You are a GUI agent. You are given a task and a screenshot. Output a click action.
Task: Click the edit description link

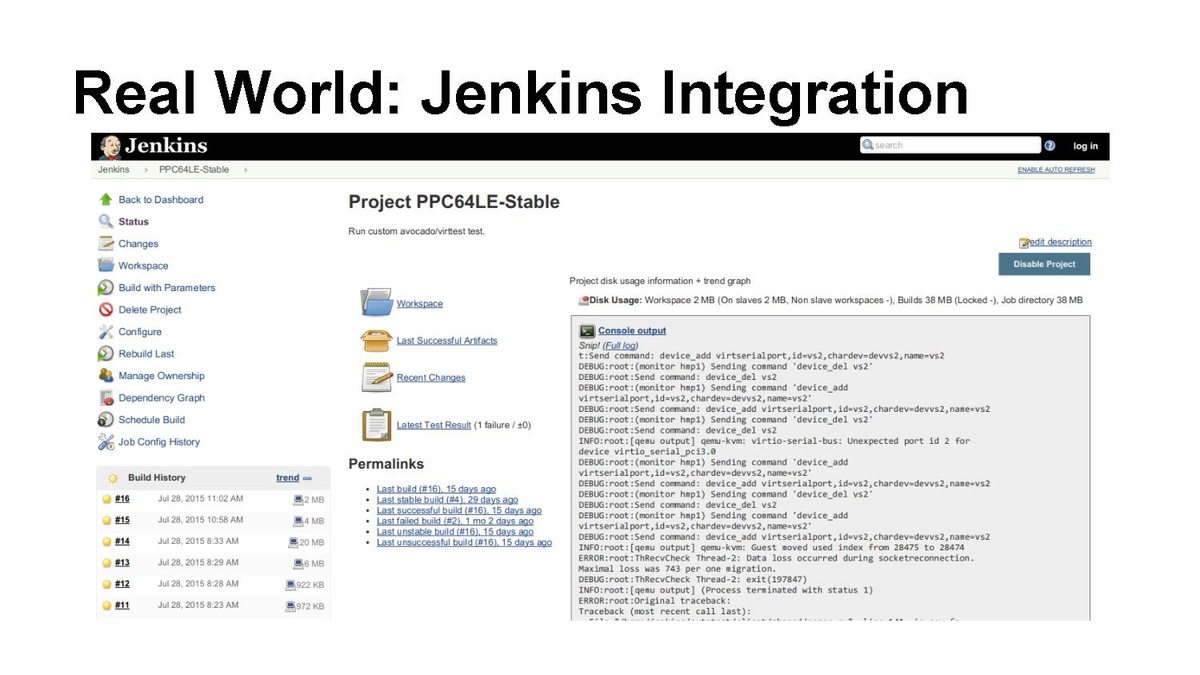click(x=1061, y=242)
